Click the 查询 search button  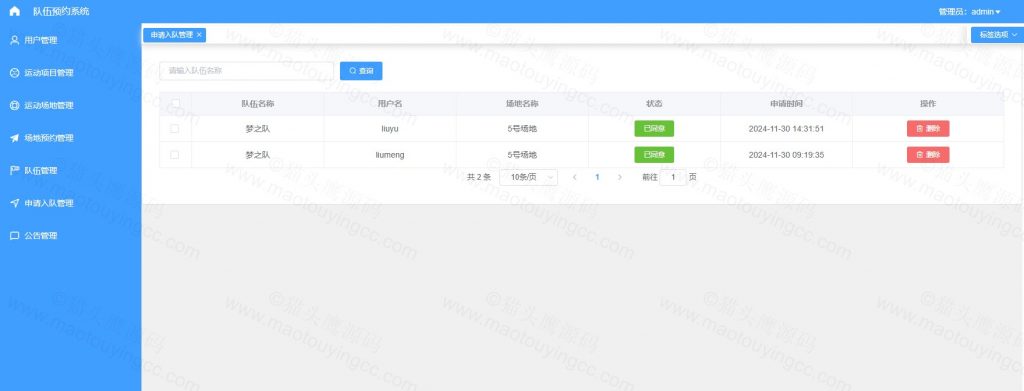[x=361, y=70]
